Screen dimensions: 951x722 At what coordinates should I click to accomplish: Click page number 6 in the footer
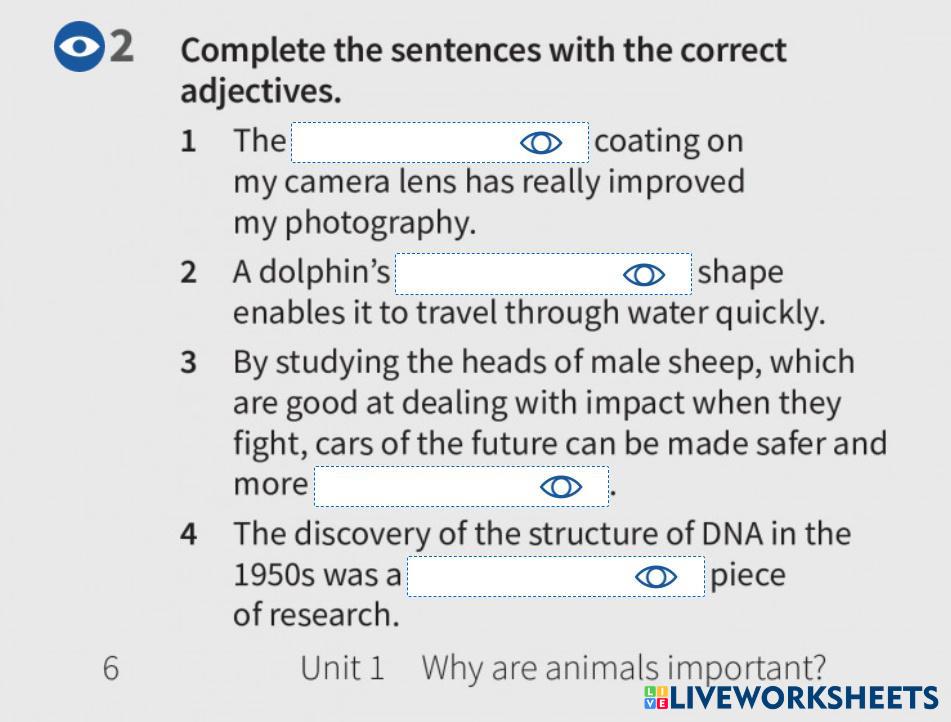(111, 668)
